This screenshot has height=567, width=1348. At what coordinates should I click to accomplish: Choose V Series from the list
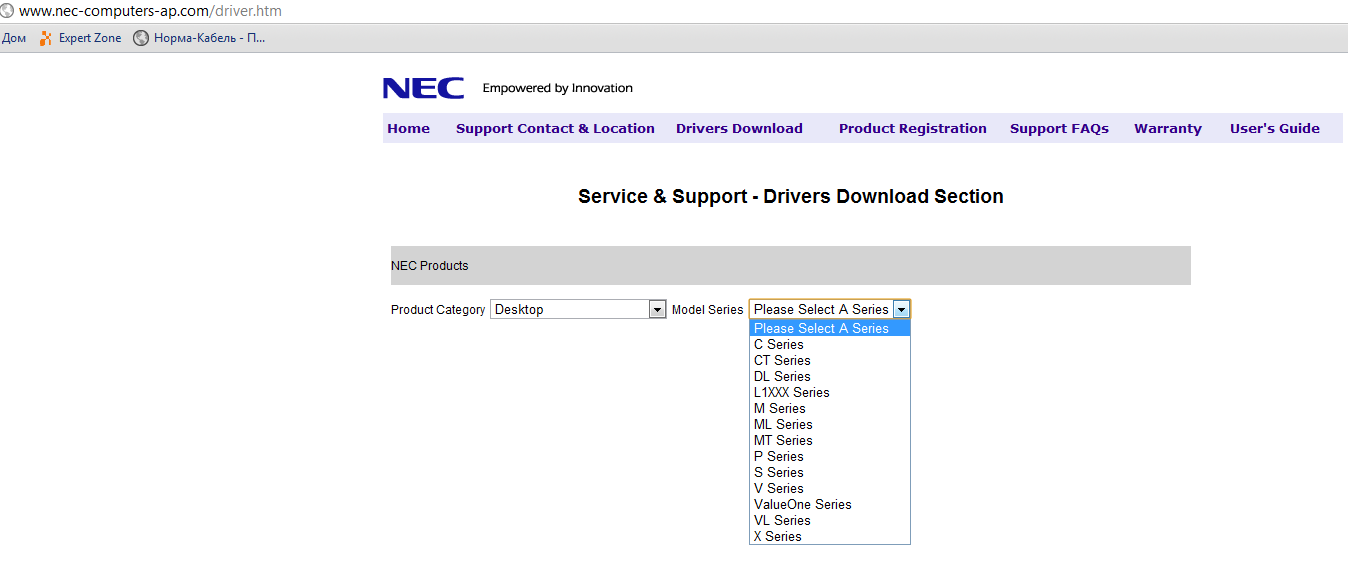(x=830, y=488)
